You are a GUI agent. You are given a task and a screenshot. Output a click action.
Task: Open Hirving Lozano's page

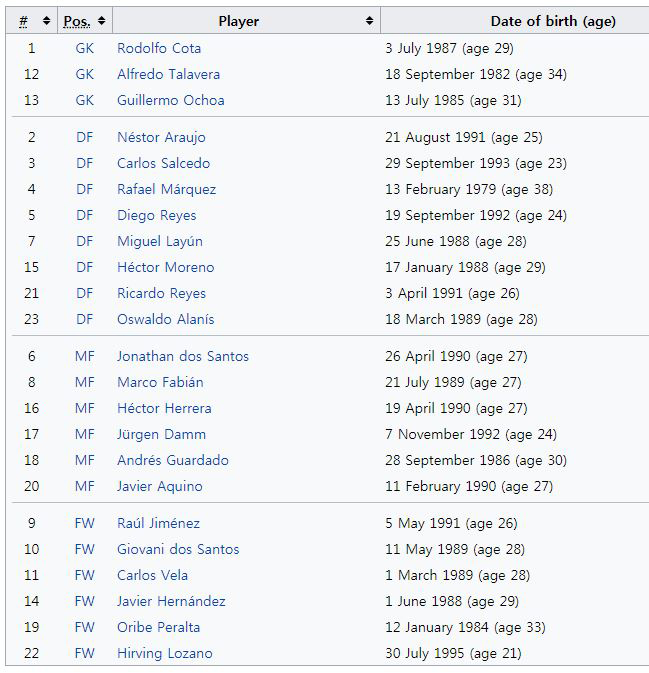point(164,653)
